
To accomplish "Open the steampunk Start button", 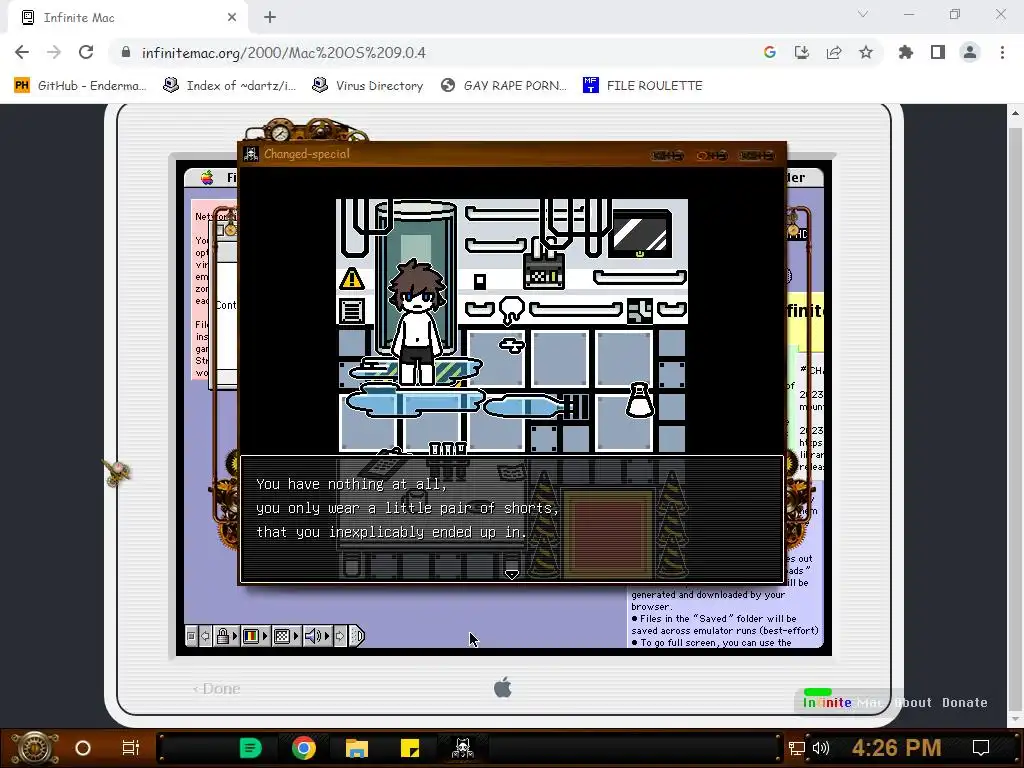I will (35, 748).
